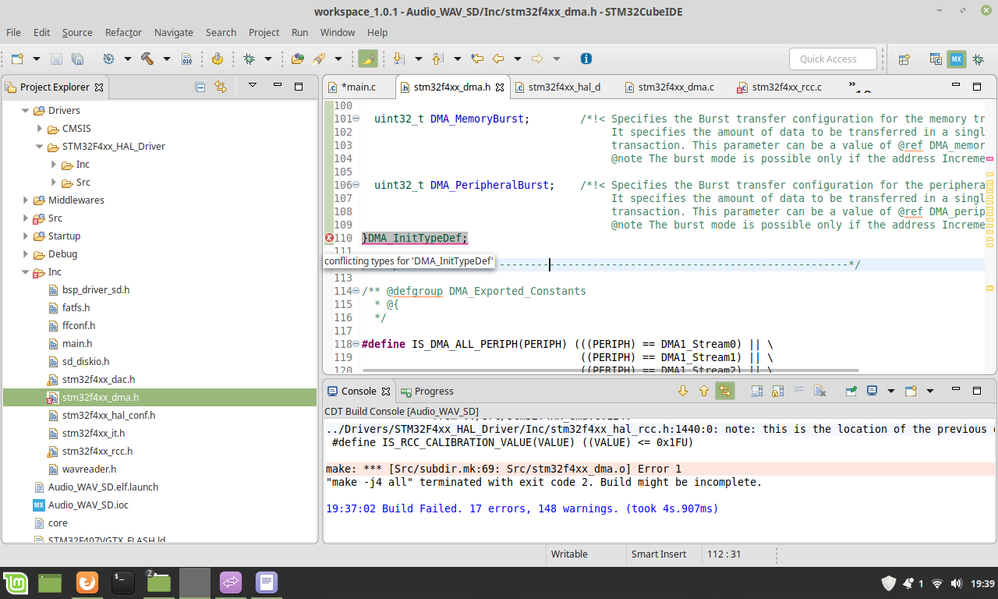Click console scroll-down arrow icon
The image size is (998, 599).
683,391
